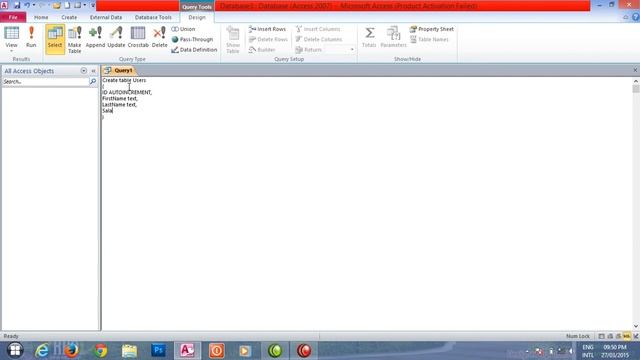This screenshot has height=360, width=640.
Task: Switch to the Create ribbon tab
Action: 69,17
